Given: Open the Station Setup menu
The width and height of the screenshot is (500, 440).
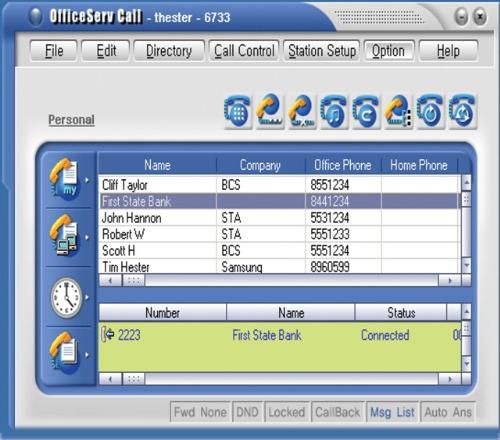Looking at the screenshot, I should click(x=322, y=51).
